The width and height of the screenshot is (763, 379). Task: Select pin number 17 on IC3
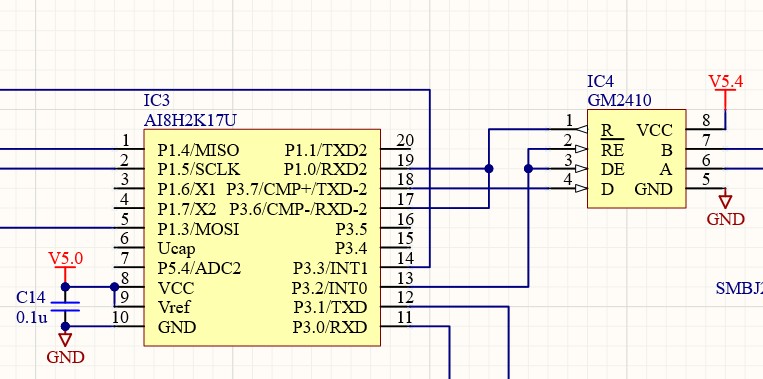click(405, 200)
